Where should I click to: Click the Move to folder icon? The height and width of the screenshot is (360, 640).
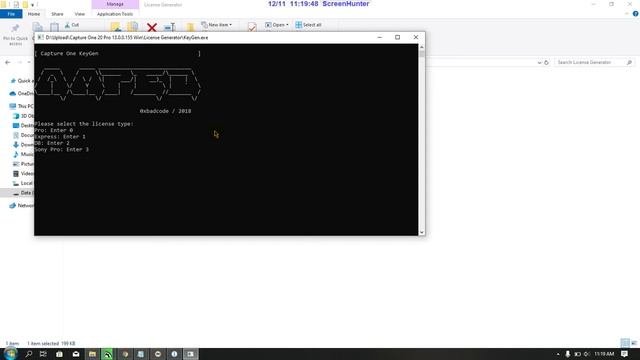point(116,27)
